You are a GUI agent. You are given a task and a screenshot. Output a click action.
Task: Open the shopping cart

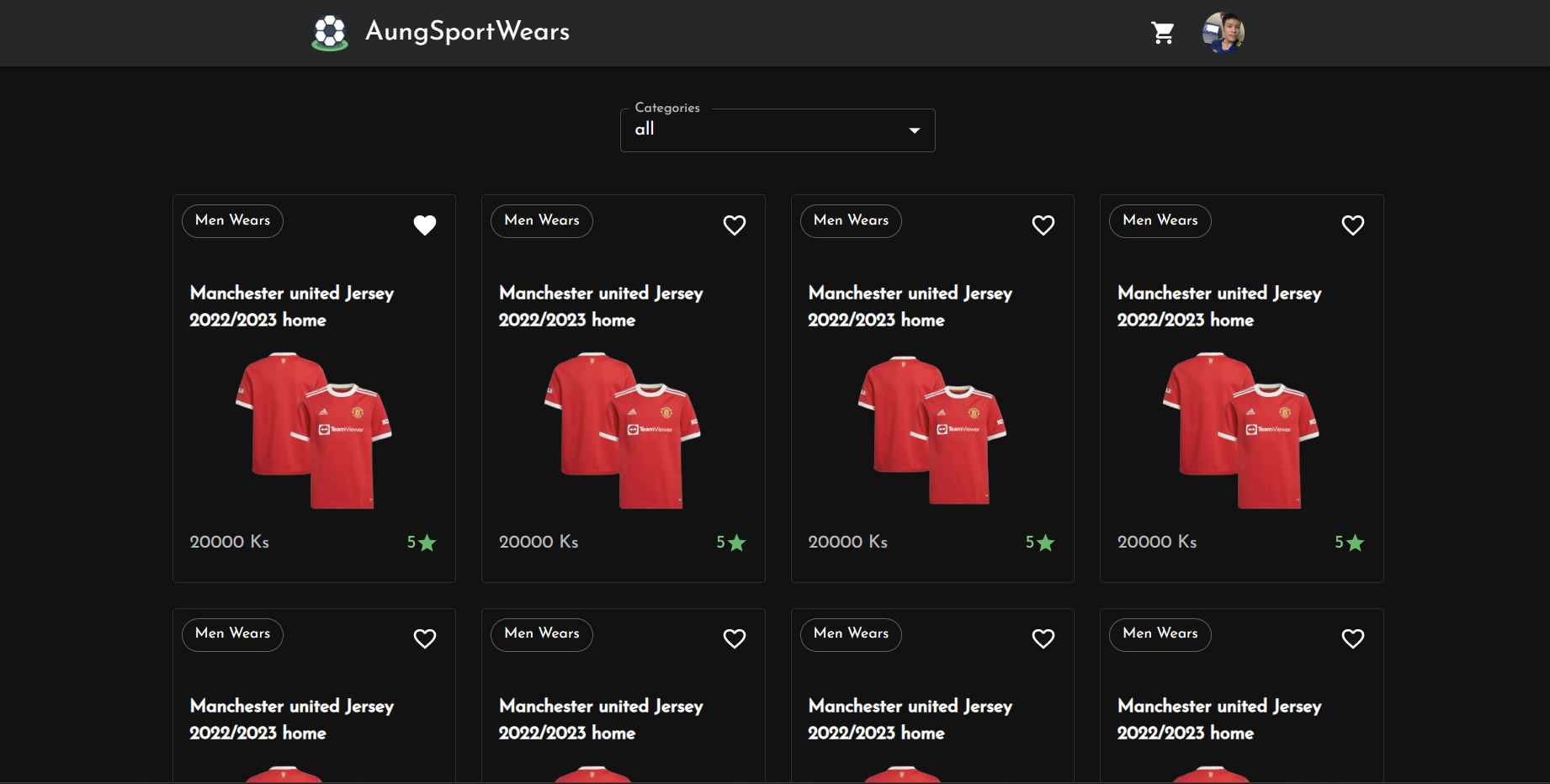point(1163,33)
